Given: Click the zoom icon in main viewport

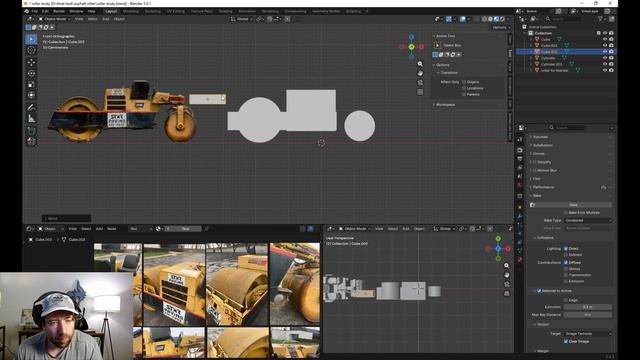Looking at the screenshot, I should click(x=420, y=64).
